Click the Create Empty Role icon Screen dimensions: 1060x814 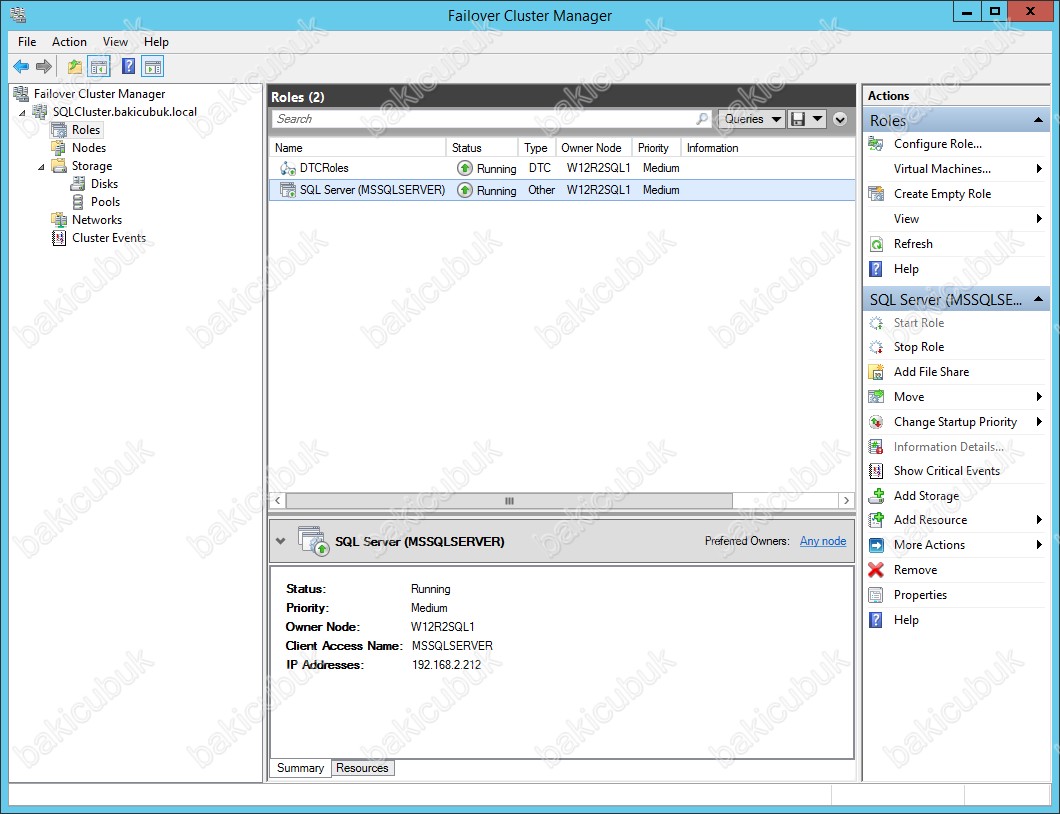pos(876,194)
